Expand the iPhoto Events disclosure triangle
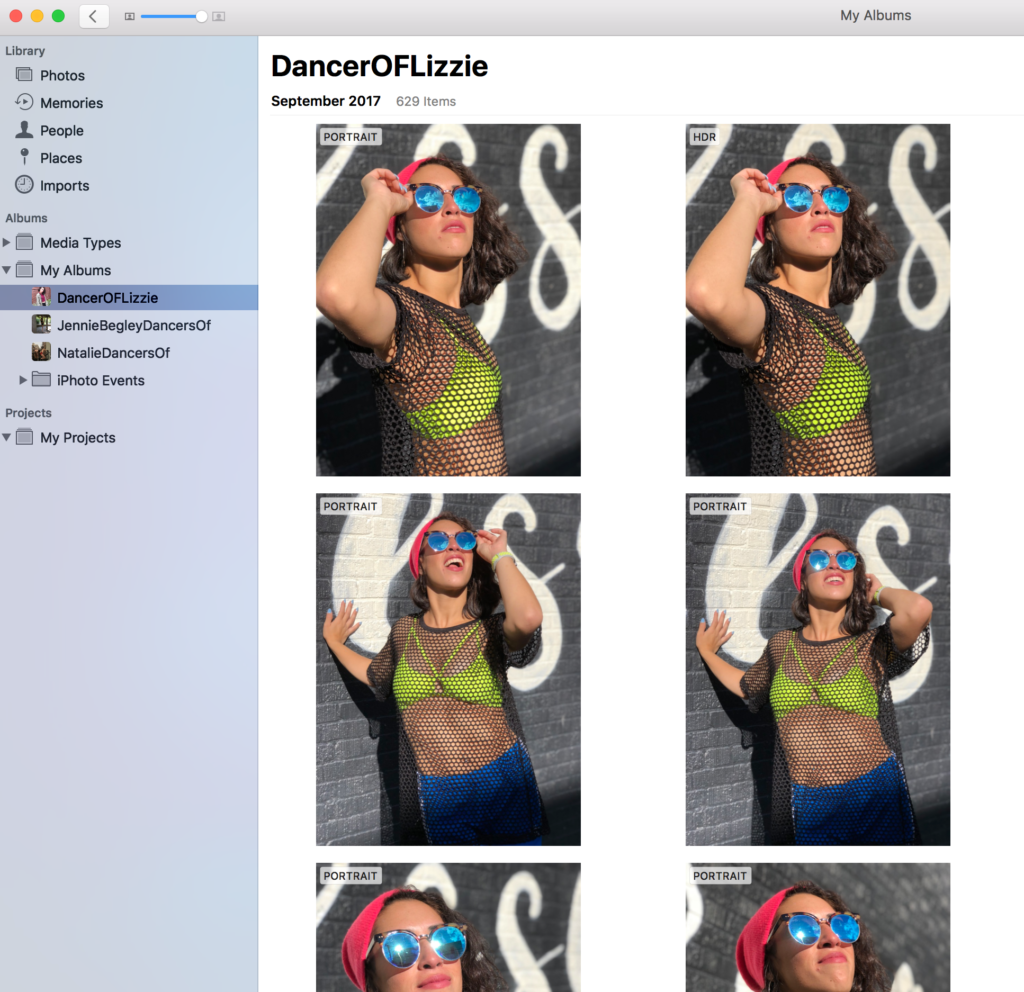This screenshot has height=992, width=1024. coord(23,379)
